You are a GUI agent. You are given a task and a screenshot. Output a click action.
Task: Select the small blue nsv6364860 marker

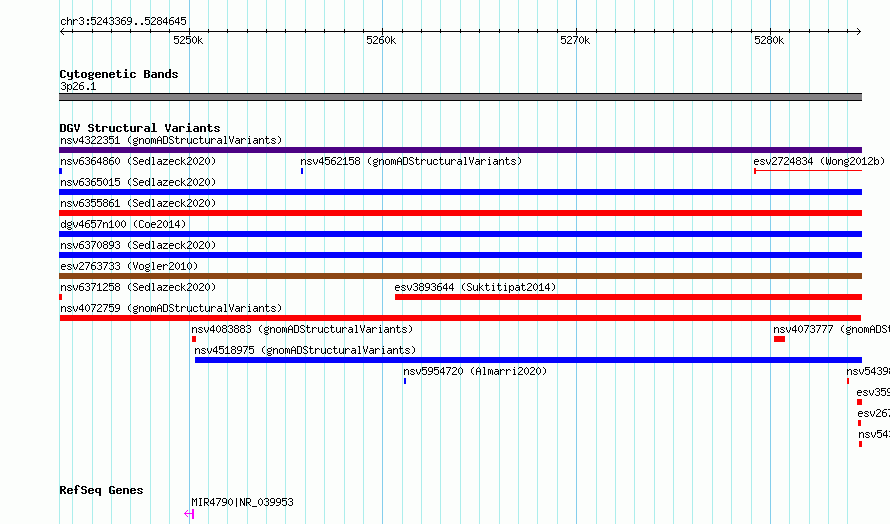(x=61, y=171)
